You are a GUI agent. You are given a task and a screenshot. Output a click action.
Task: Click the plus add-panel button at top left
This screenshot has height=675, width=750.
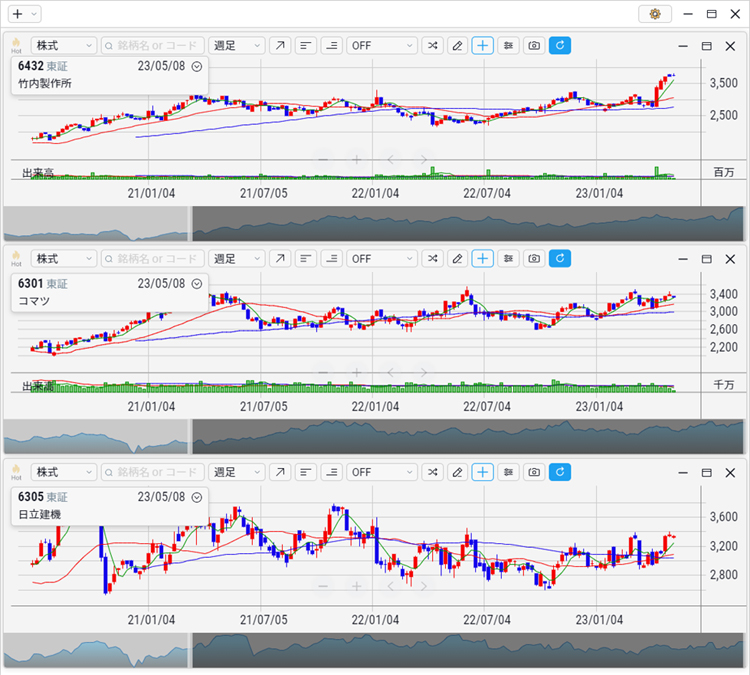coord(17,14)
